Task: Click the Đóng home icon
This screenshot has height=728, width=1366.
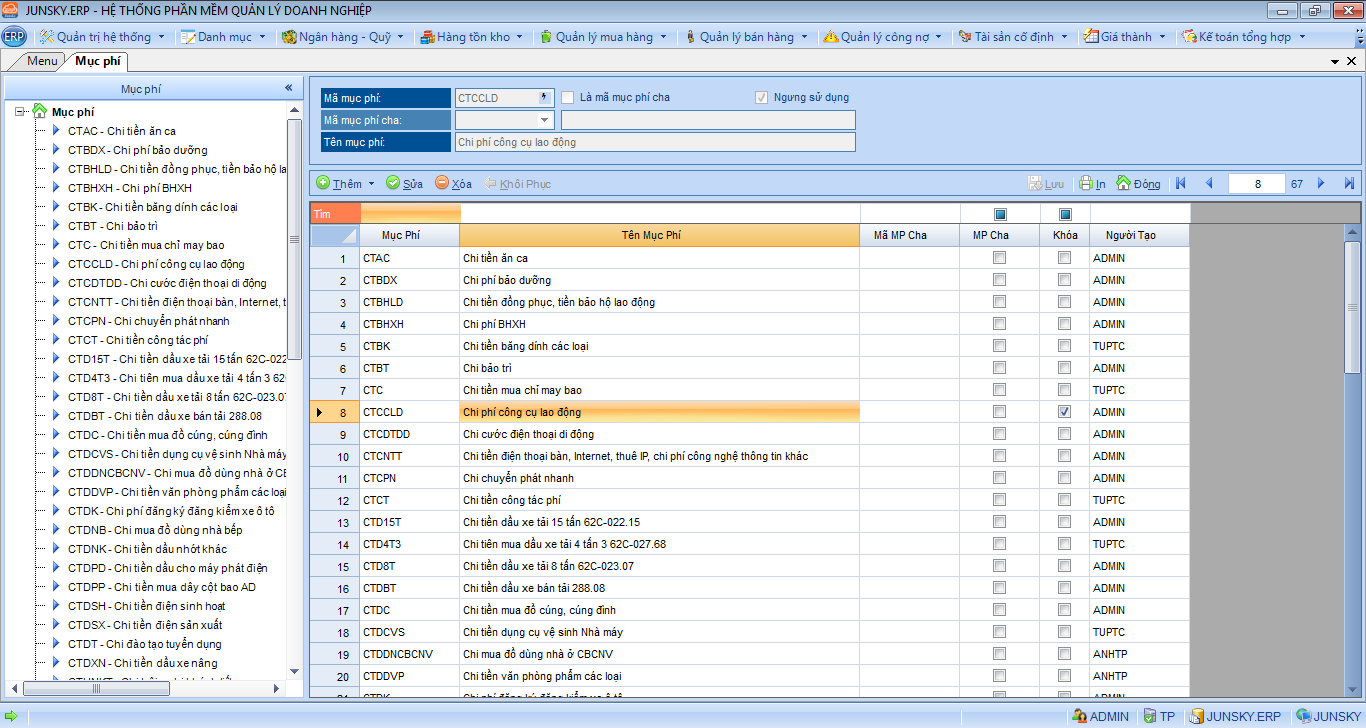Action: (1123, 184)
